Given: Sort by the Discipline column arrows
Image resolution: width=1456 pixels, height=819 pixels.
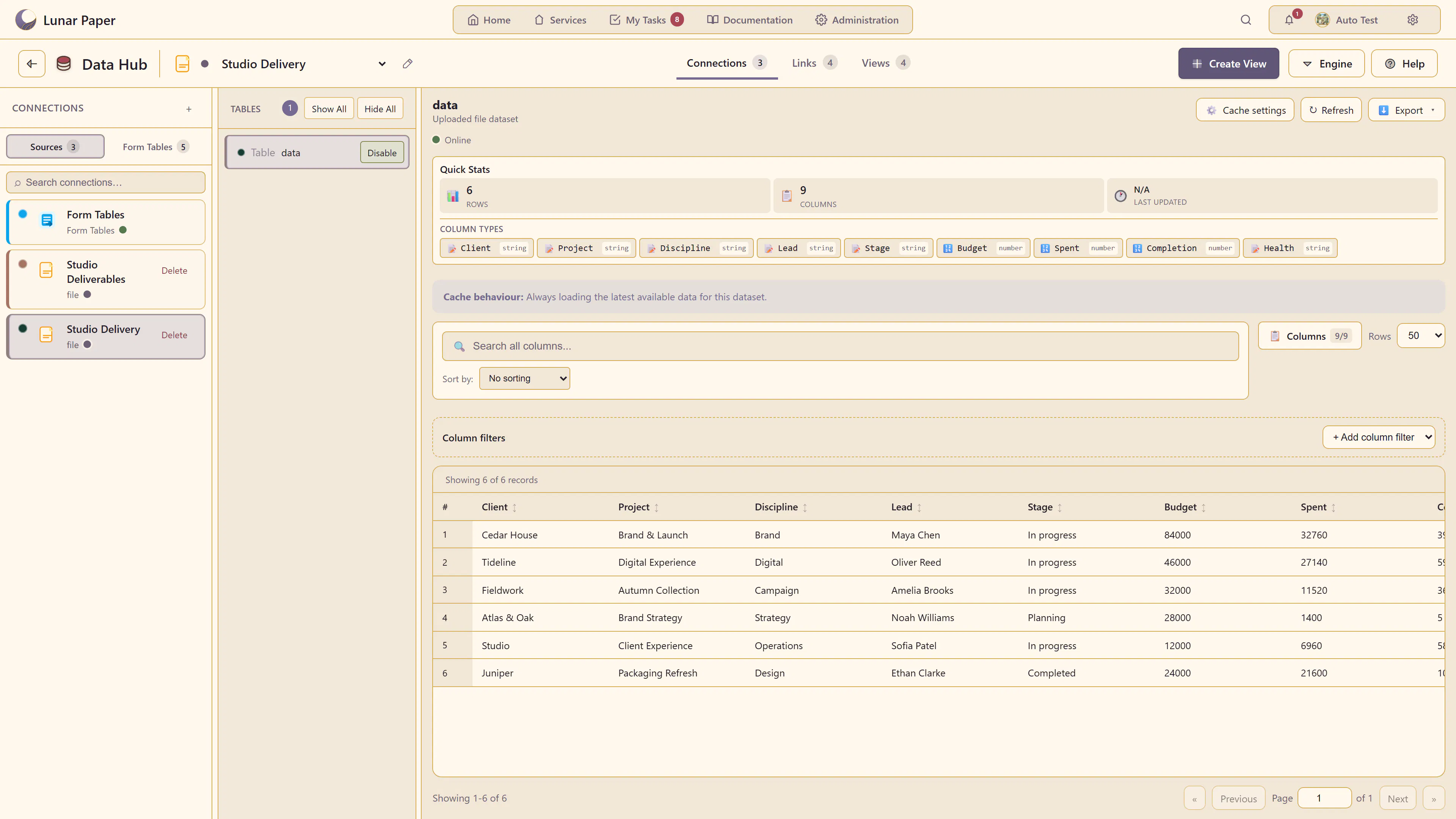Looking at the screenshot, I should 805,508.
